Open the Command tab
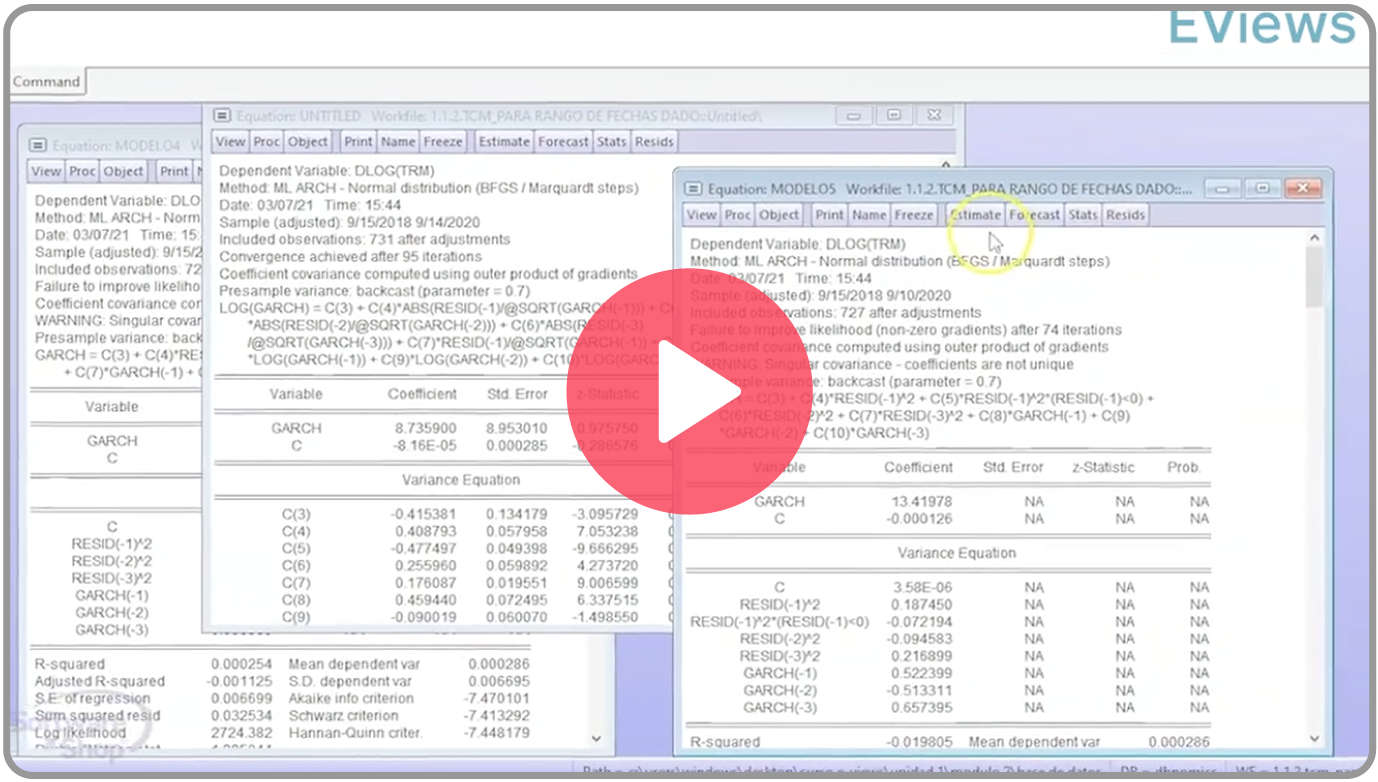Screen dimensions: 1378x782 (x=46, y=82)
